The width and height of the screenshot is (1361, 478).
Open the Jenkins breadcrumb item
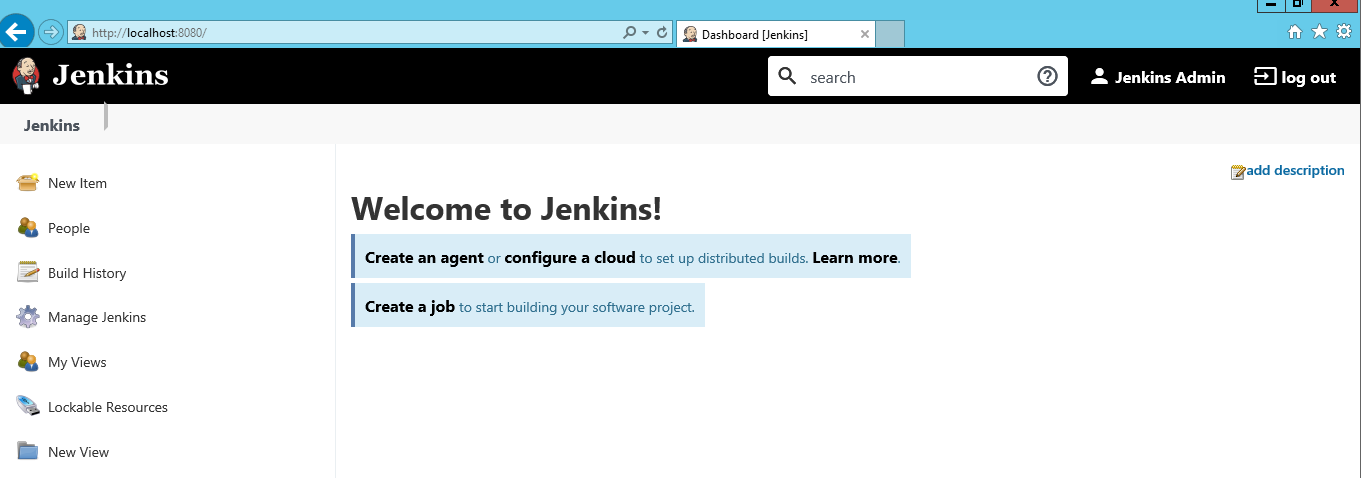[52, 125]
